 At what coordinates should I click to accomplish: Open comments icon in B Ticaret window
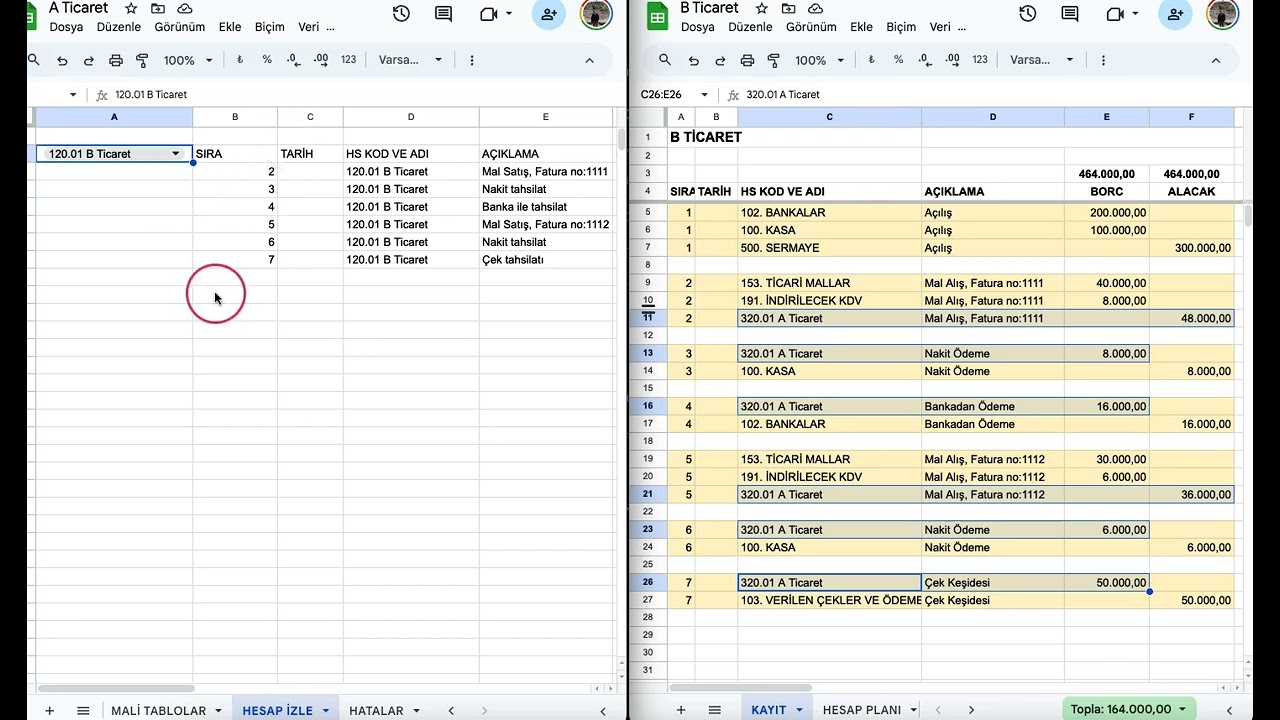[1070, 14]
